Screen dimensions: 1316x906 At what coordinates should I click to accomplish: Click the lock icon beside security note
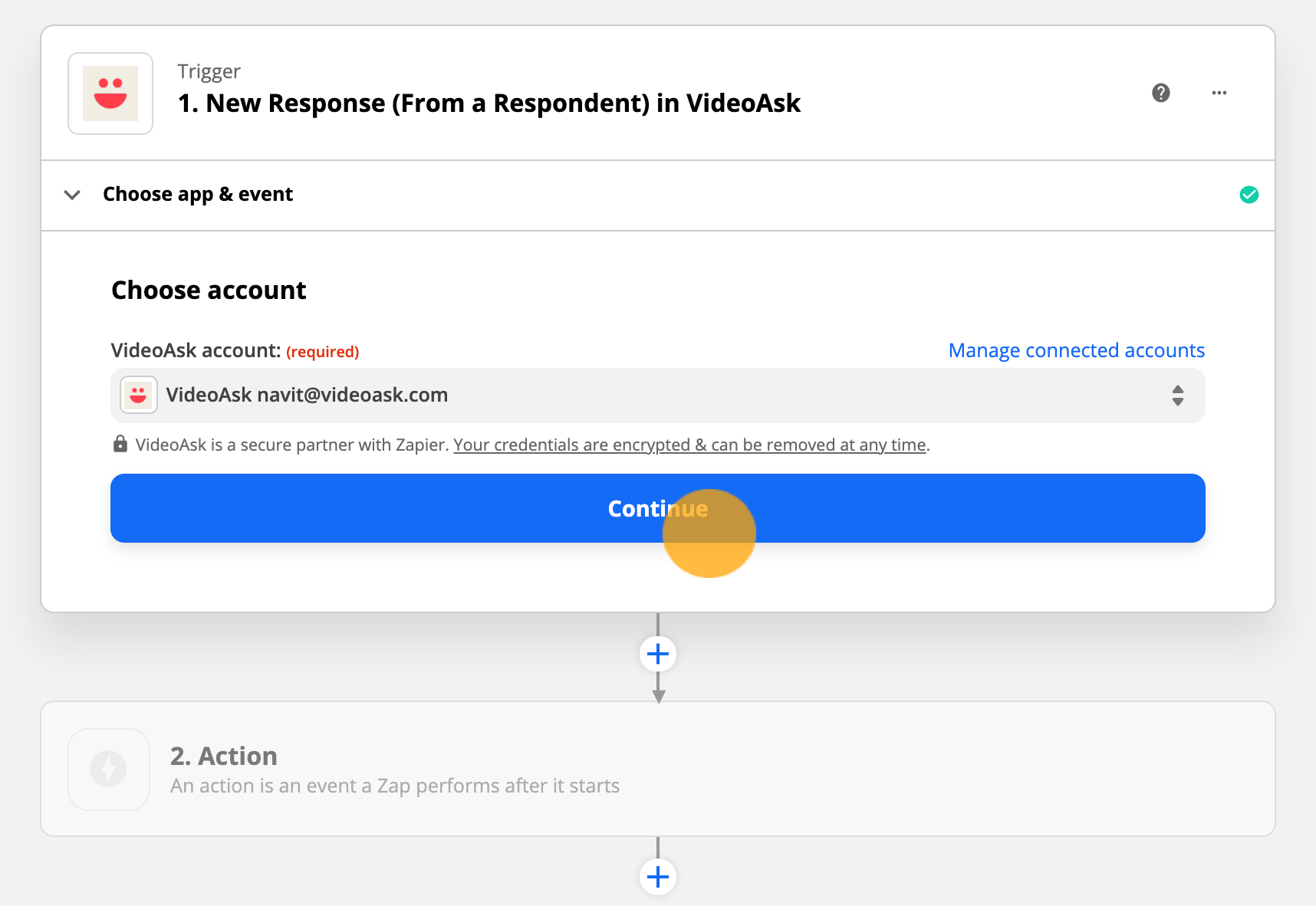tap(120, 444)
